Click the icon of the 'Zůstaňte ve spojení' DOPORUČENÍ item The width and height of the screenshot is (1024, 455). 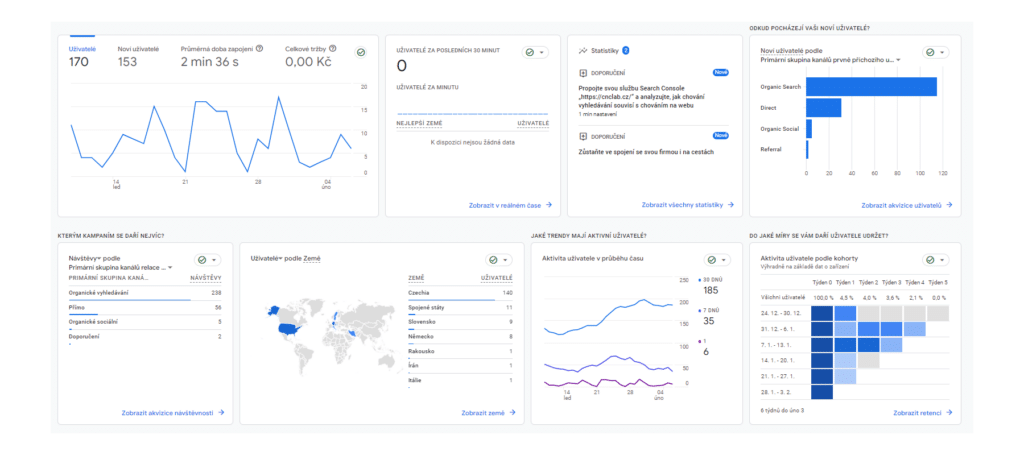point(583,136)
